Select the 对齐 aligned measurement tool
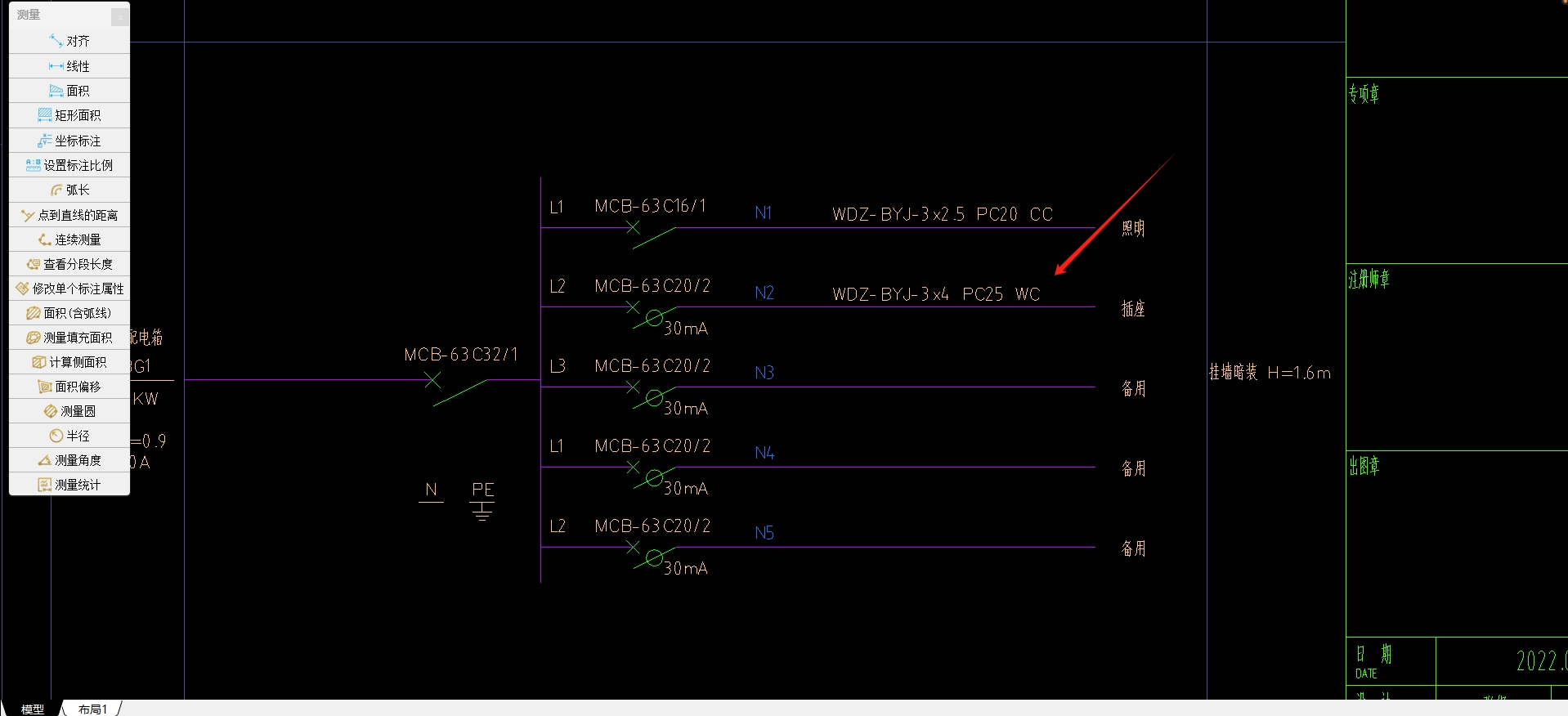This screenshot has width=1568, height=716. (x=69, y=41)
